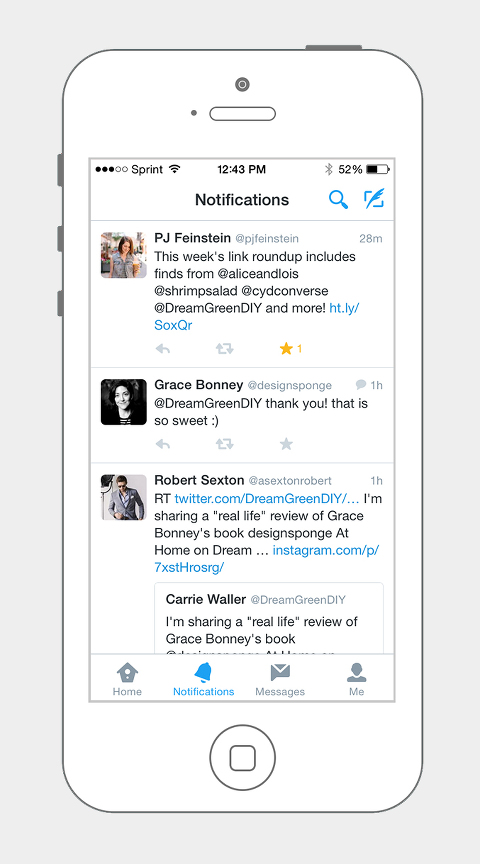Retweet Grace Bonney's thank you tweet
The width and height of the screenshot is (480, 864).
click(x=224, y=444)
